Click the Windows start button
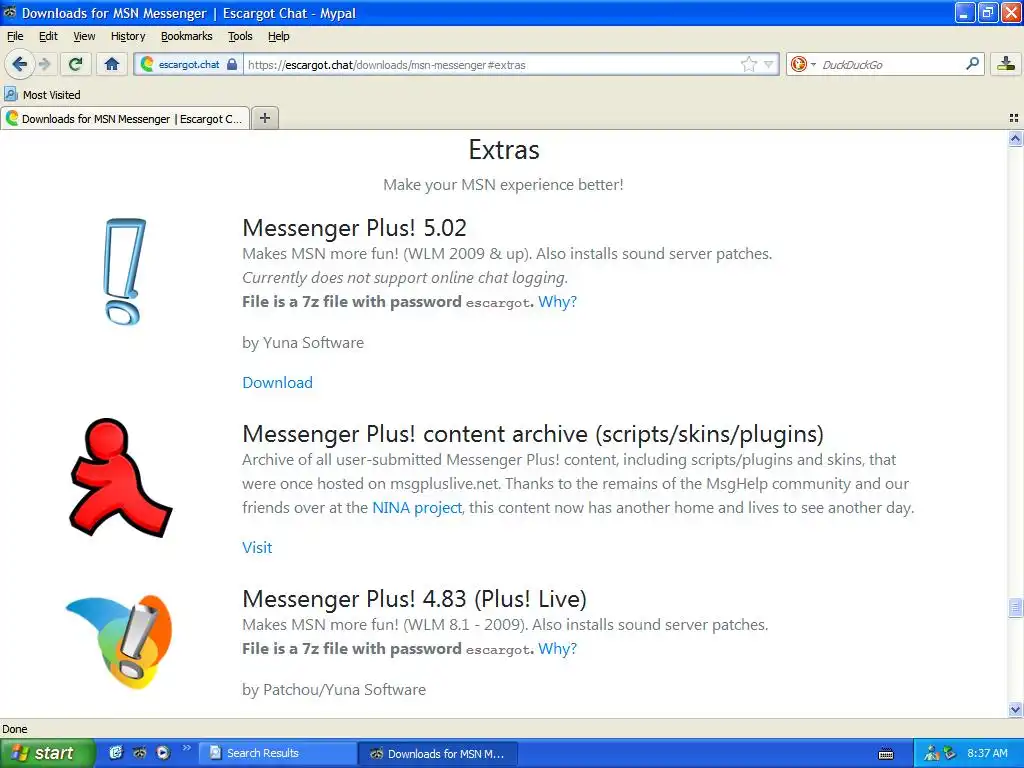 [47, 753]
